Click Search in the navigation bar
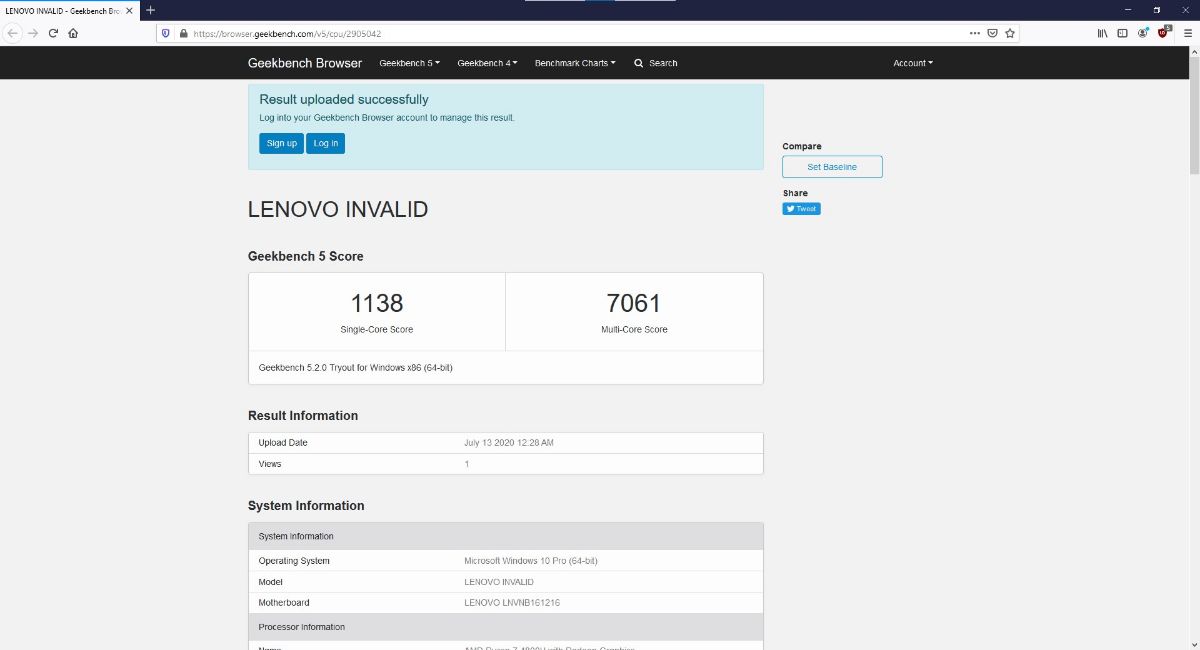The width and height of the screenshot is (1200, 650). tap(656, 63)
